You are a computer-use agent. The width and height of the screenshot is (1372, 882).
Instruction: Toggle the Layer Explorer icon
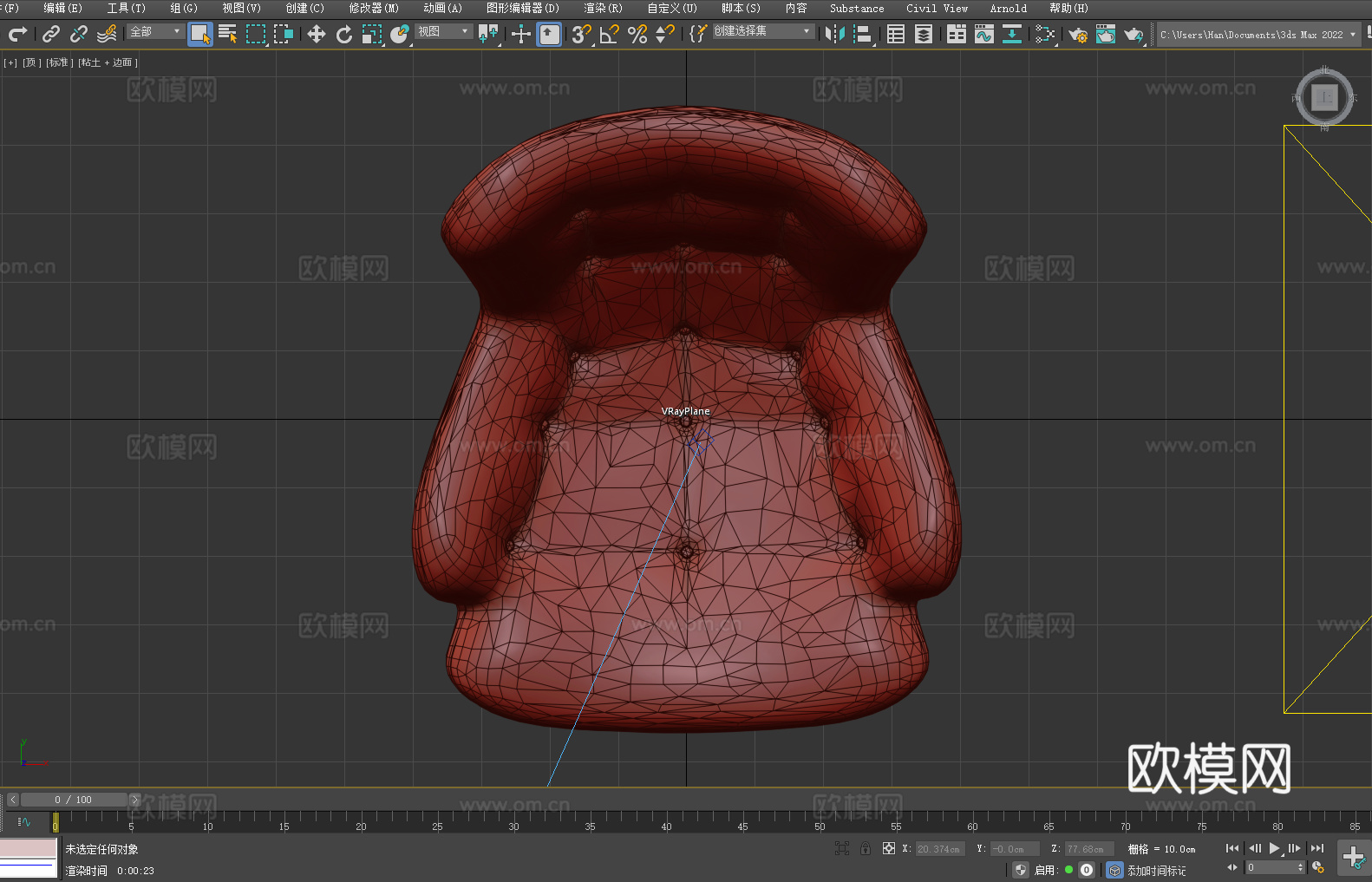(x=924, y=34)
